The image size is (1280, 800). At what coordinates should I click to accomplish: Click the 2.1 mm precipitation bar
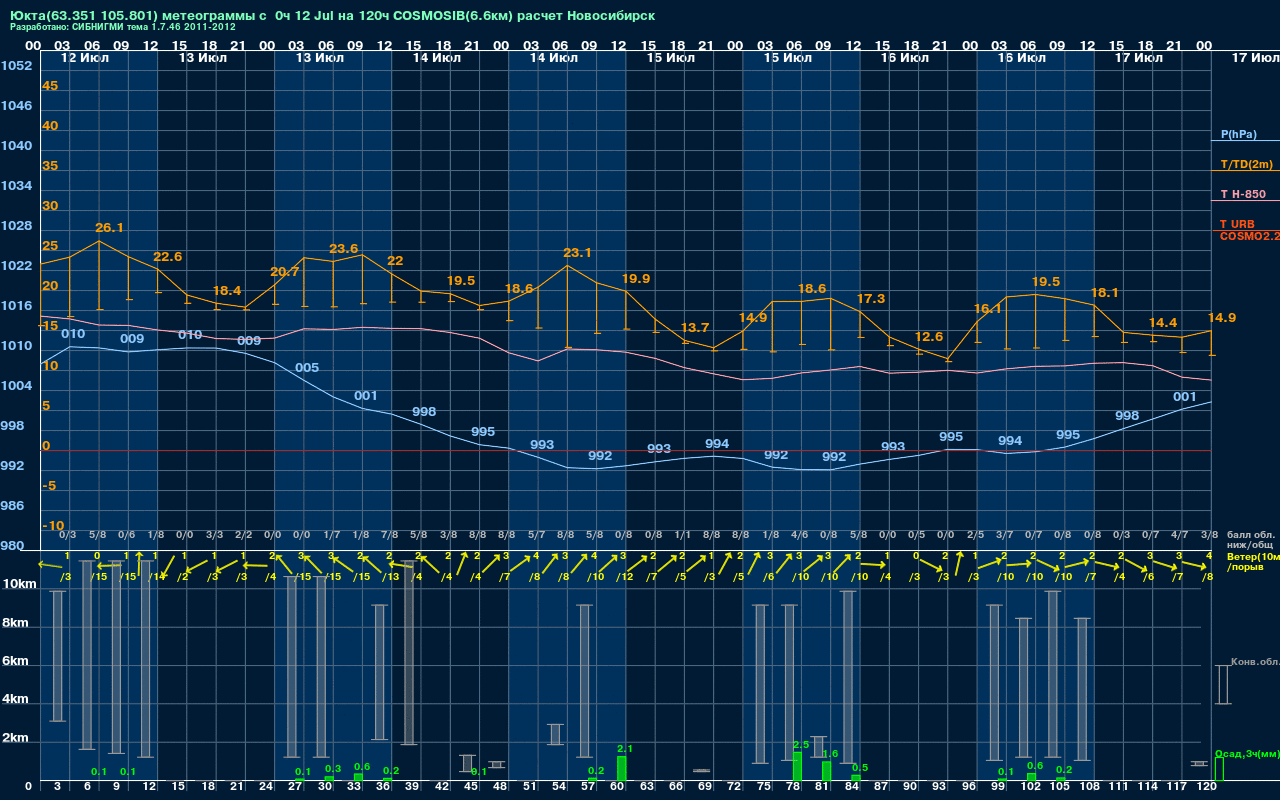(x=622, y=768)
